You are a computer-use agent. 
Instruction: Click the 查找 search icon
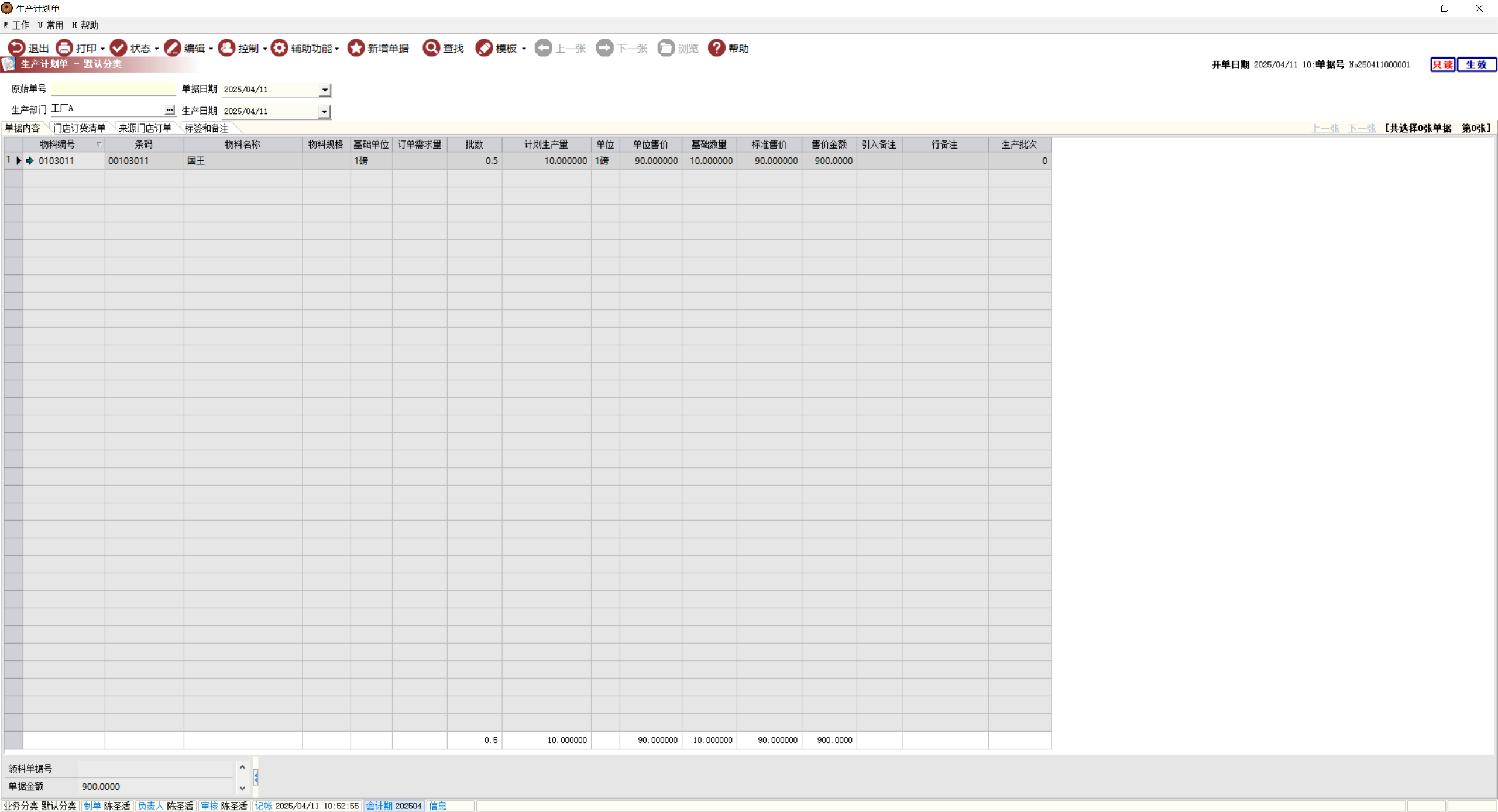tap(431, 48)
